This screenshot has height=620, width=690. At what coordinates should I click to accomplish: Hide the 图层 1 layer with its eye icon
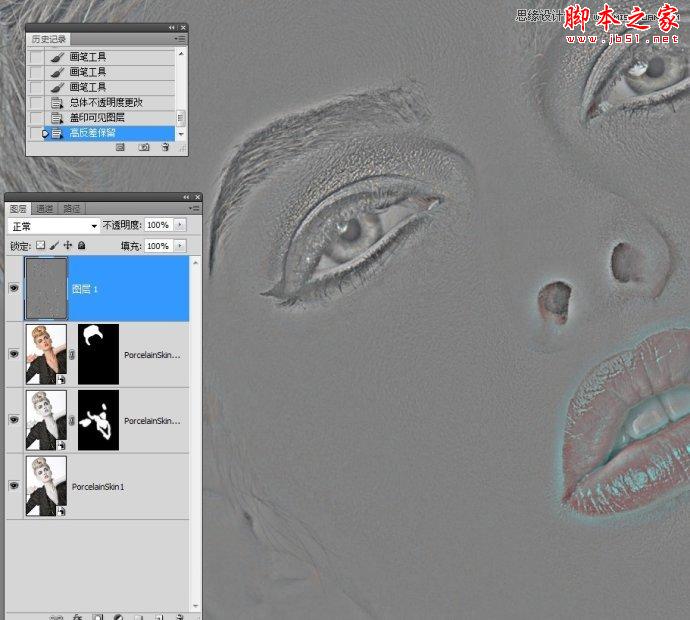(14, 288)
